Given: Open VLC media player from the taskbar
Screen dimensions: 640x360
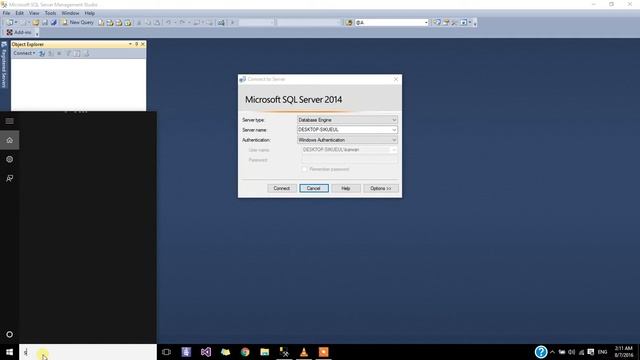Looking at the screenshot, I should coord(304,352).
